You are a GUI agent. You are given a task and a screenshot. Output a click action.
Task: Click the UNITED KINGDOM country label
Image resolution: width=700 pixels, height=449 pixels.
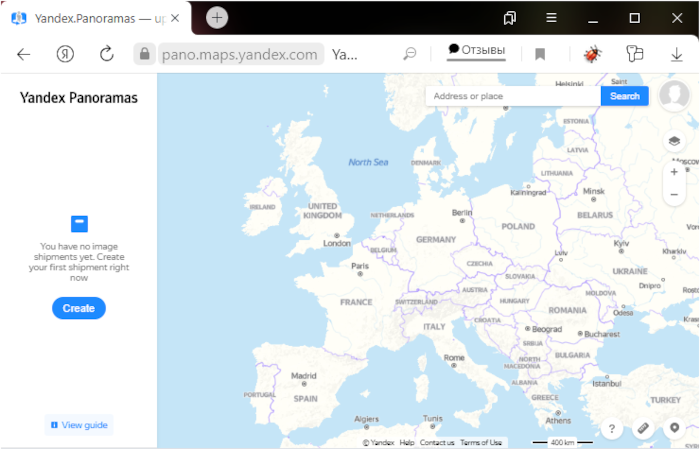[322, 211]
